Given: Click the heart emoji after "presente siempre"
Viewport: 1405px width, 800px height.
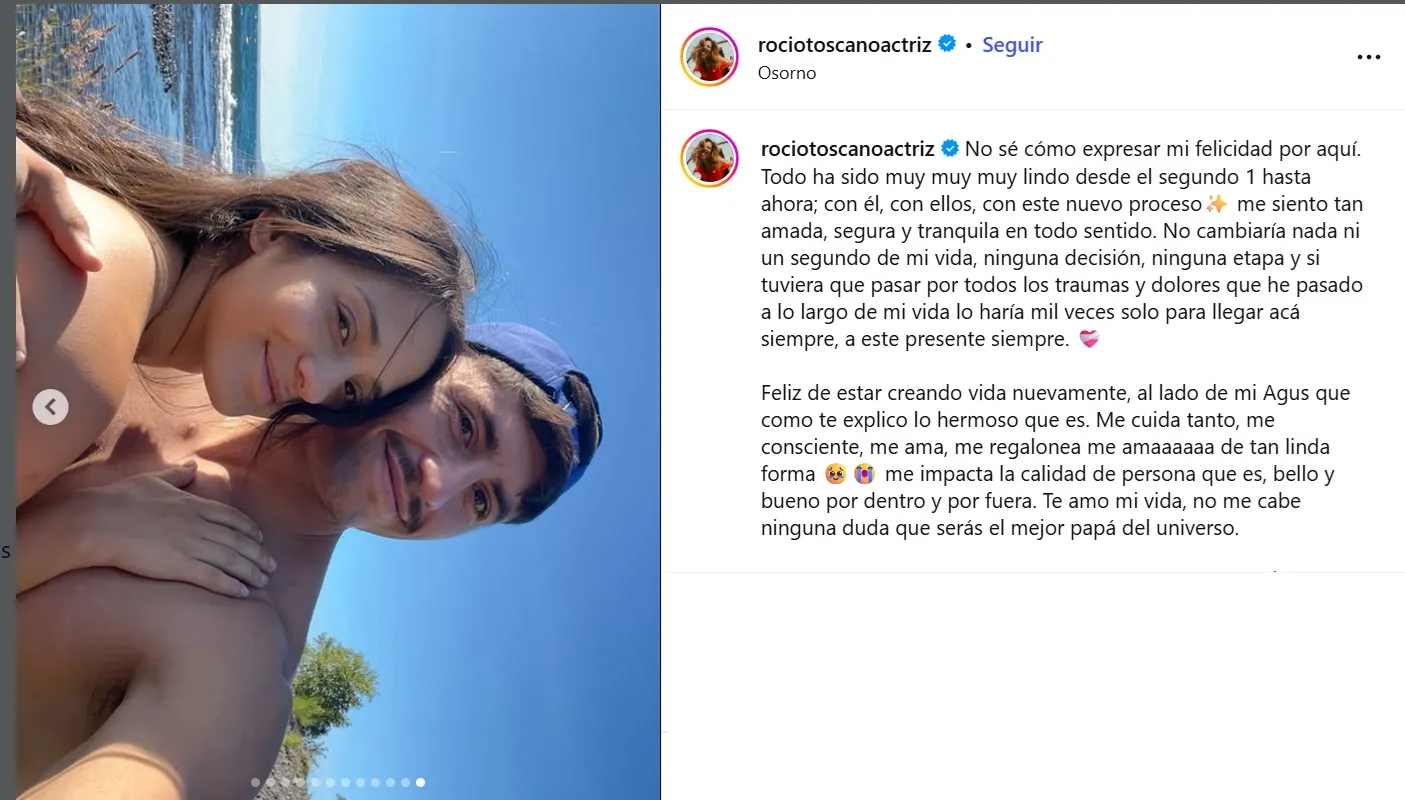Looking at the screenshot, I should tap(1089, 340).
